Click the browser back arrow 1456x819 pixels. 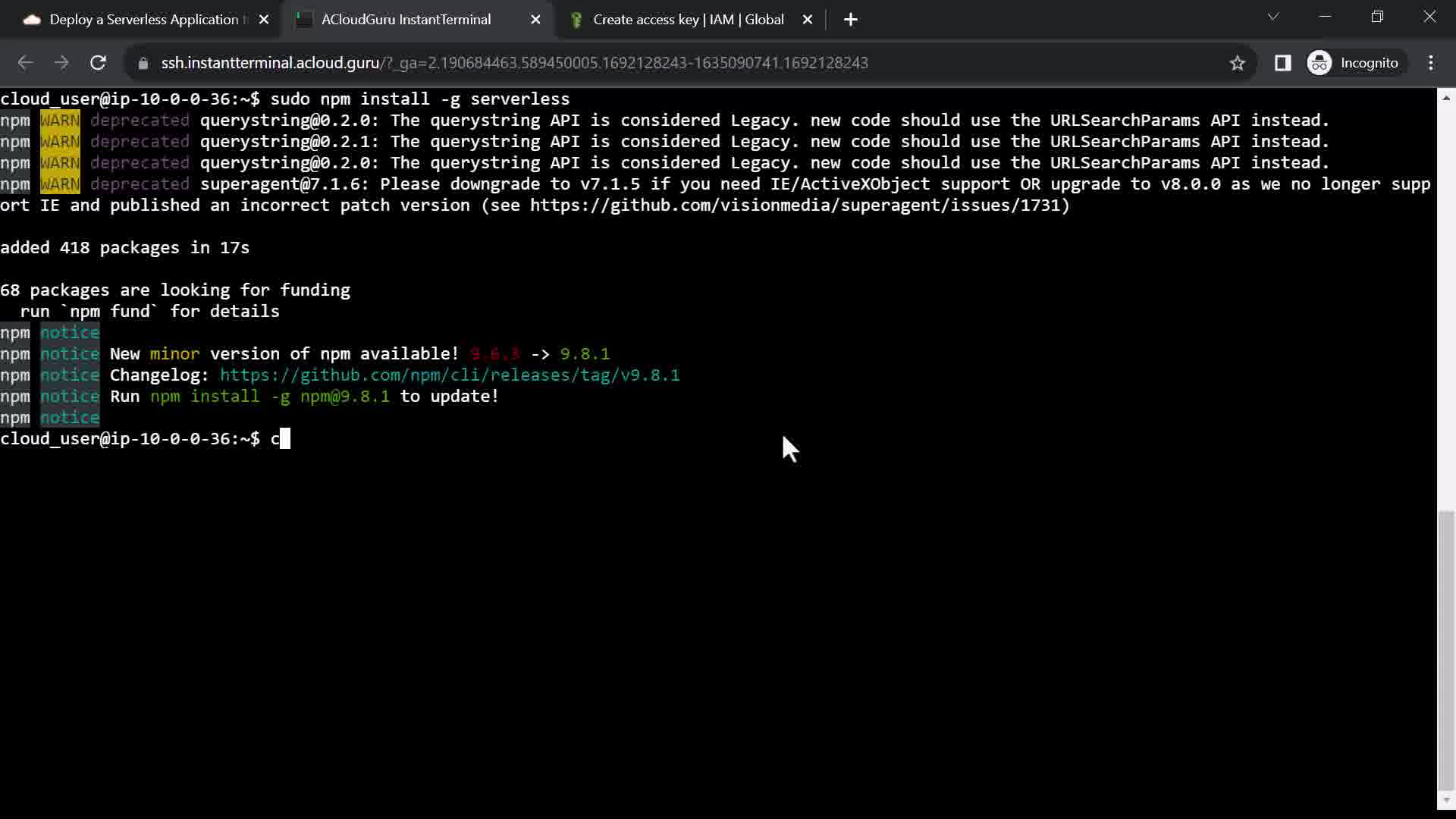click(x=25, y=63)
